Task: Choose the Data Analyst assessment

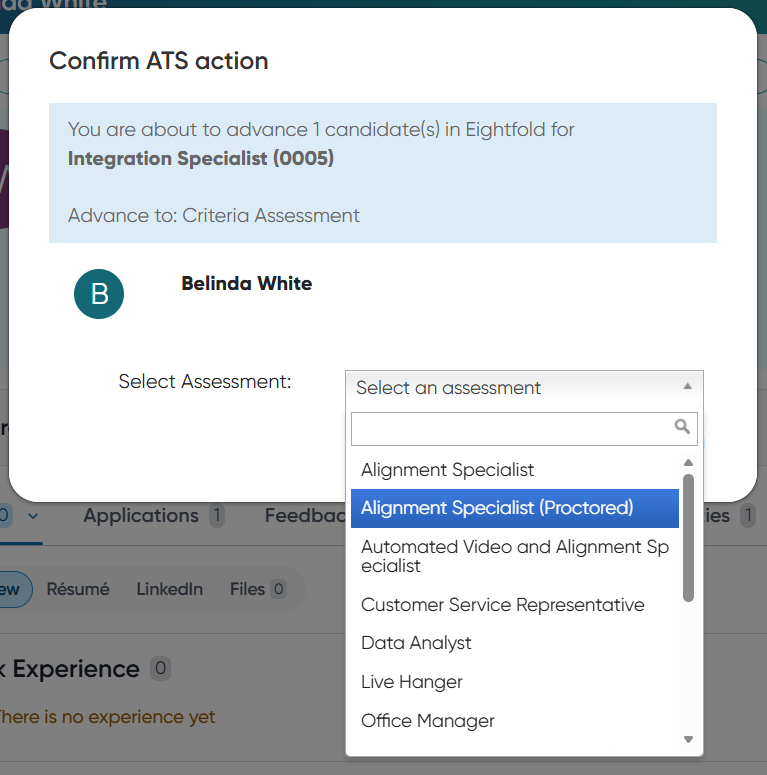Action: [416, 643]
